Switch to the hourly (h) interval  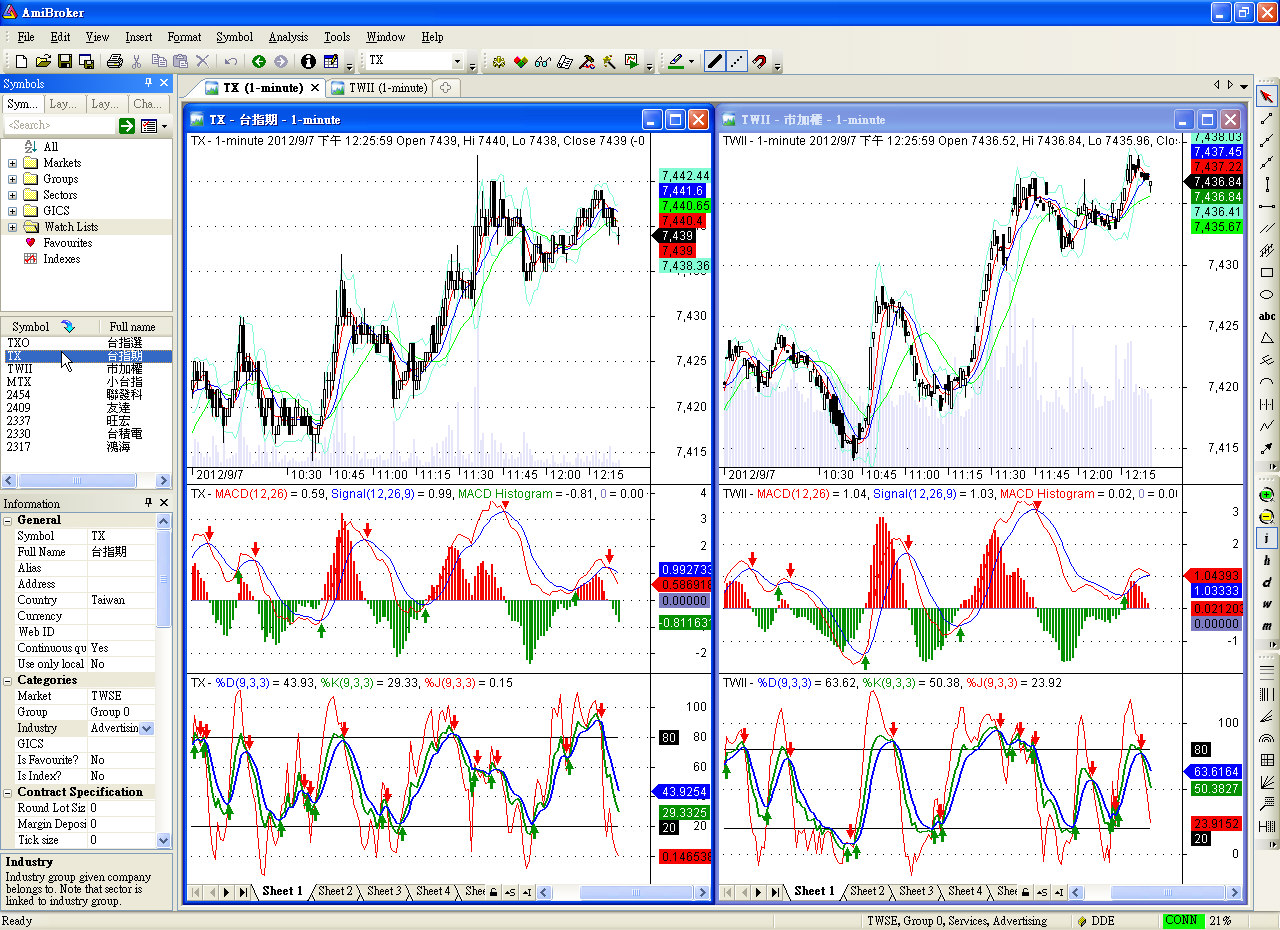pyautogui.click(x=1267, y=561)
